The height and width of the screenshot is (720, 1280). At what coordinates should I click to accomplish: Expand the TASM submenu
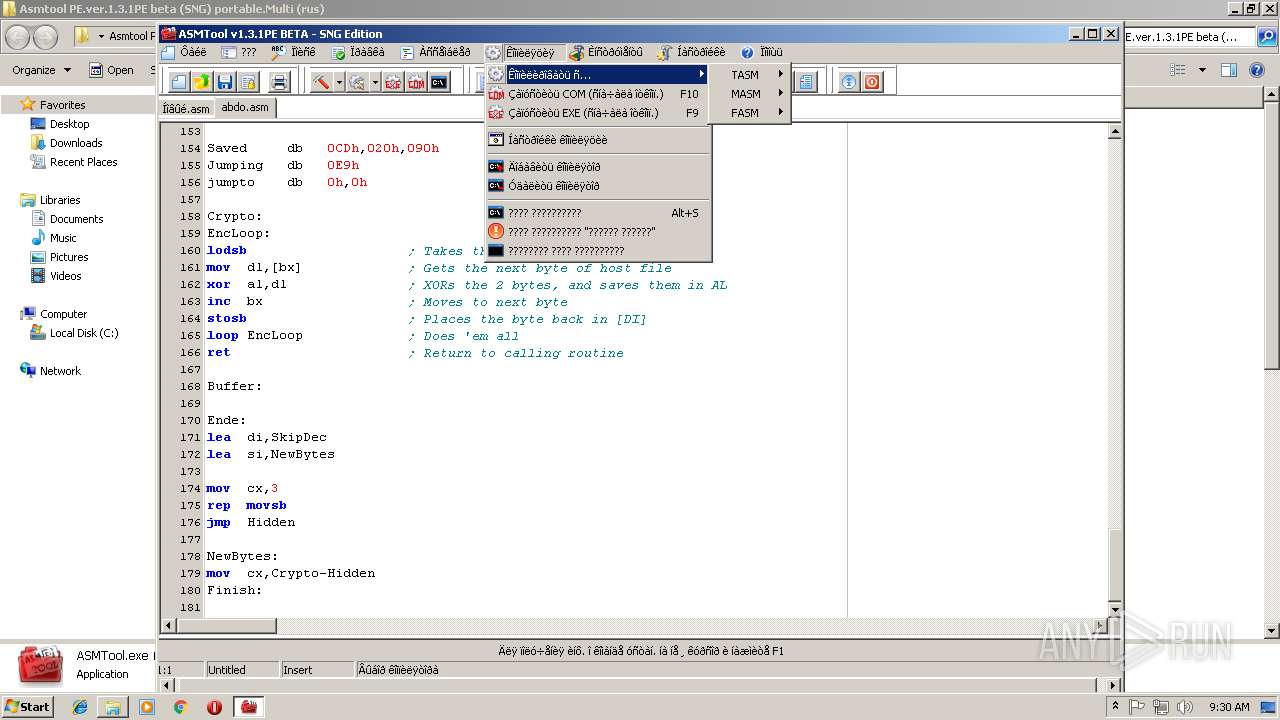pos(749,74)
